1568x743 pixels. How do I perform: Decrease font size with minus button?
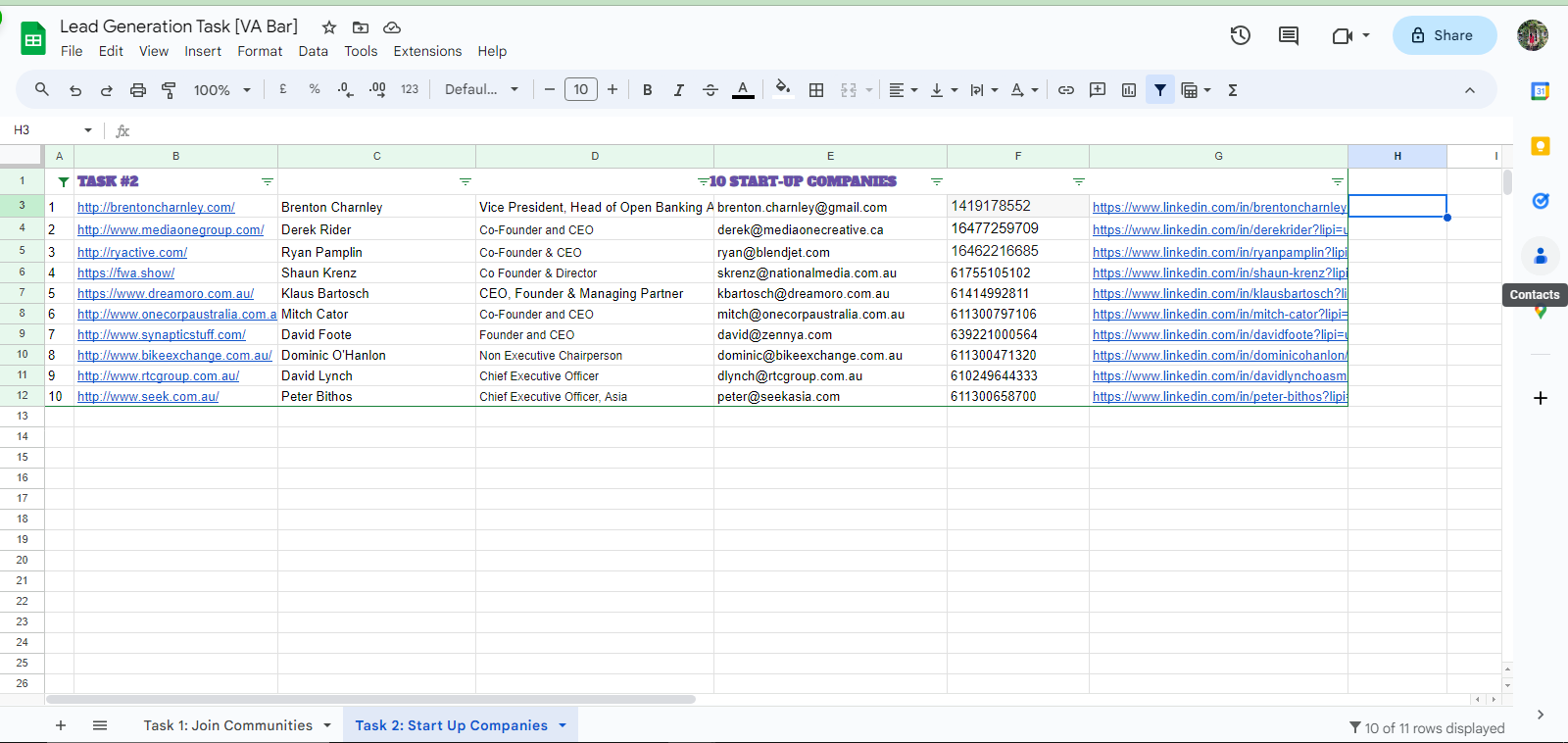click(x=550, y=89)
